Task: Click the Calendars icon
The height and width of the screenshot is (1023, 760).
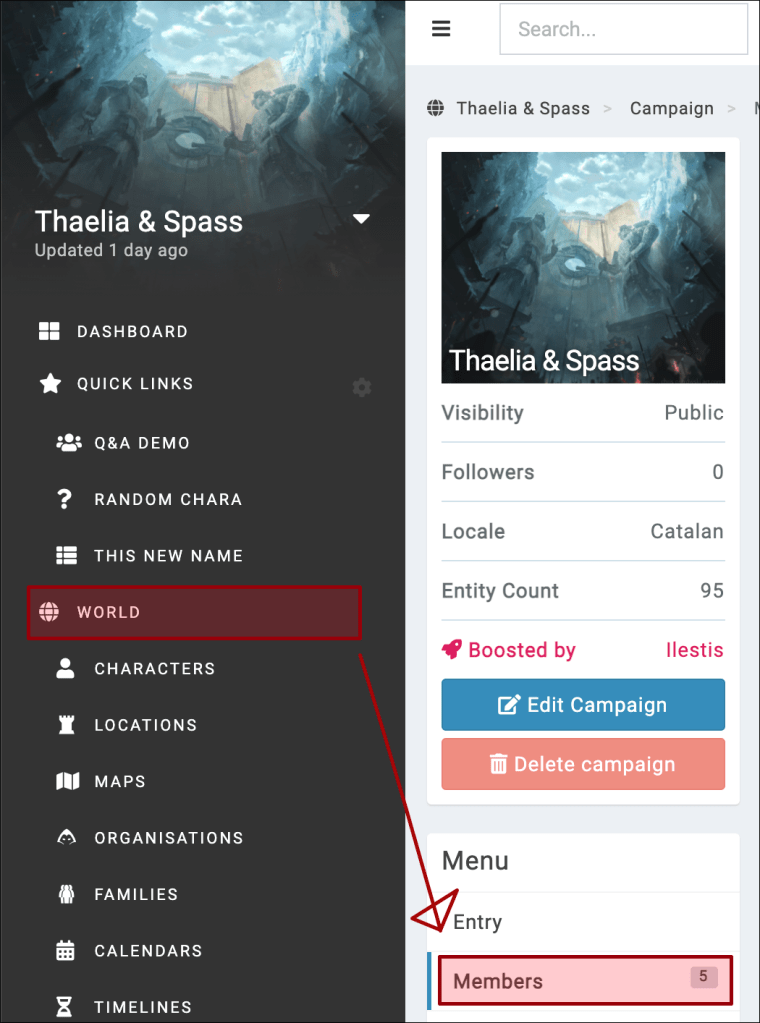Action: coord(64,950)
